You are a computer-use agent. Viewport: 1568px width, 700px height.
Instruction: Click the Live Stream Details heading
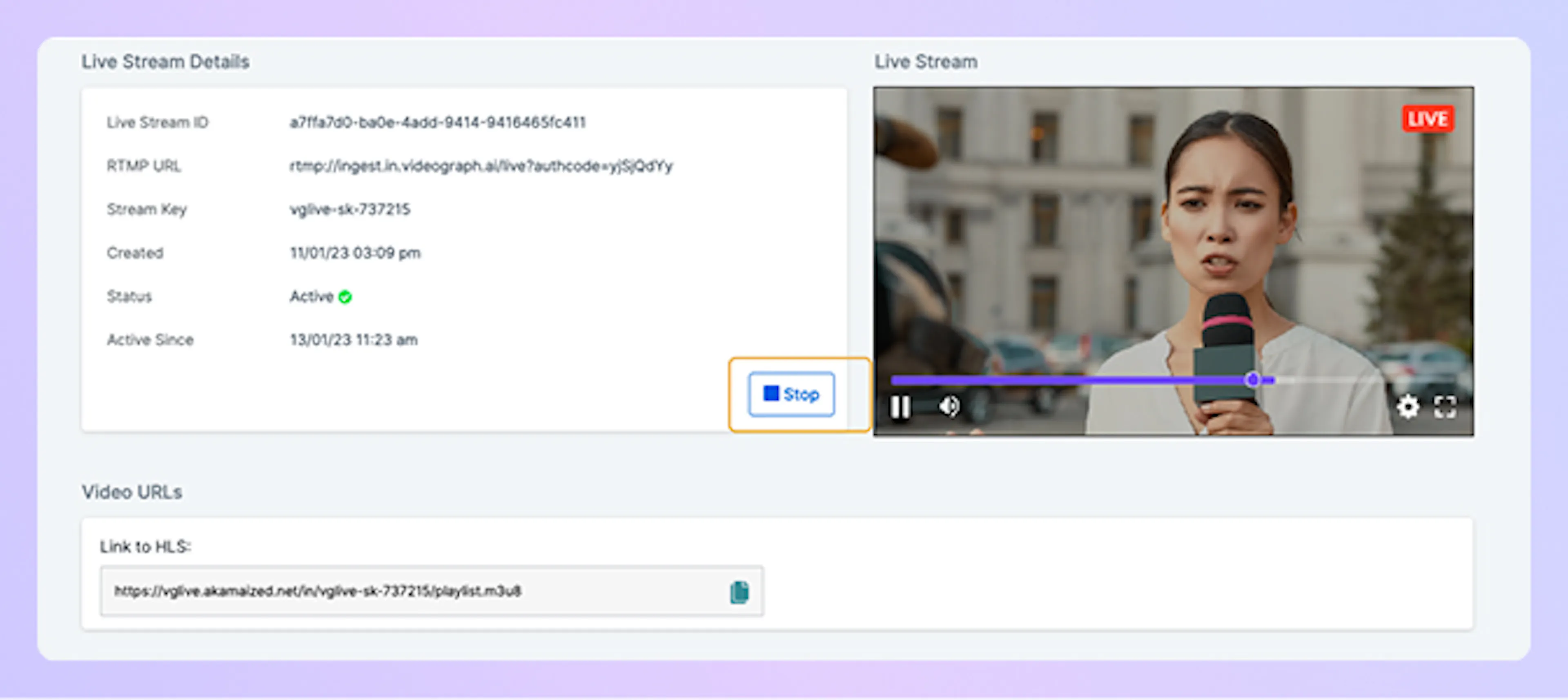[165, 62]
